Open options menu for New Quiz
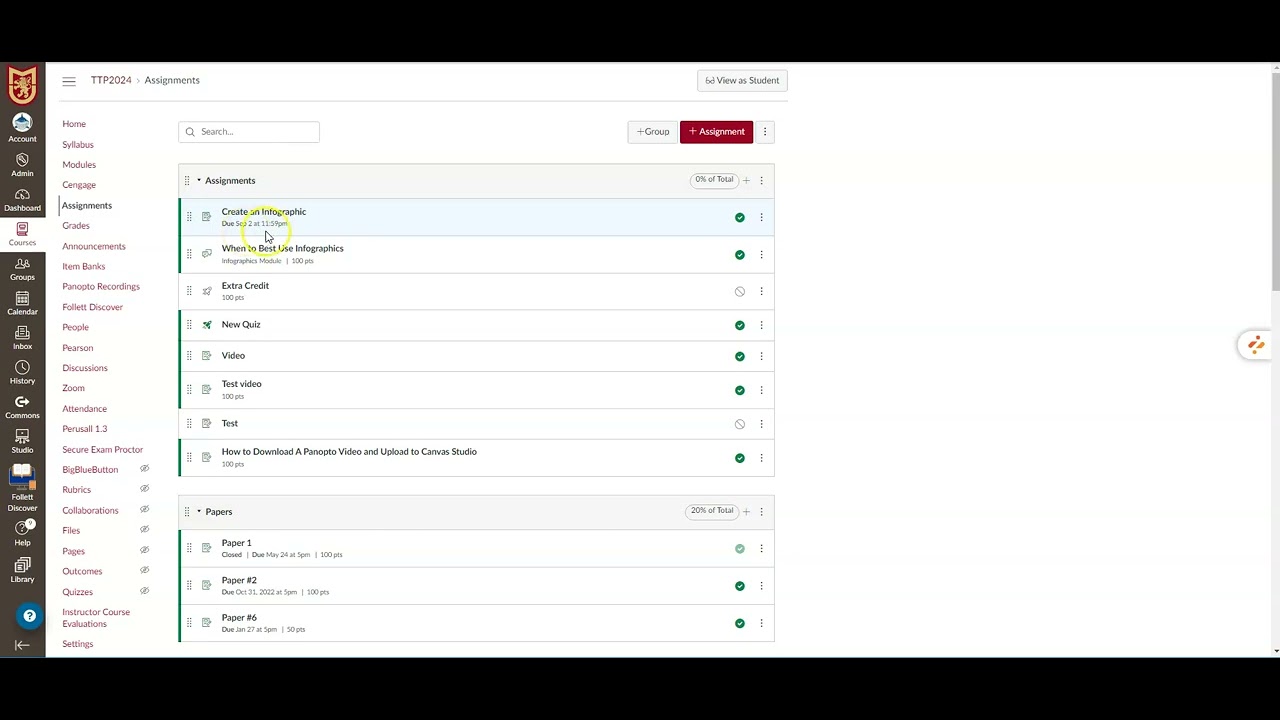Image resolution: width=1280 pixels, height=720 pixels. point(761,325)
